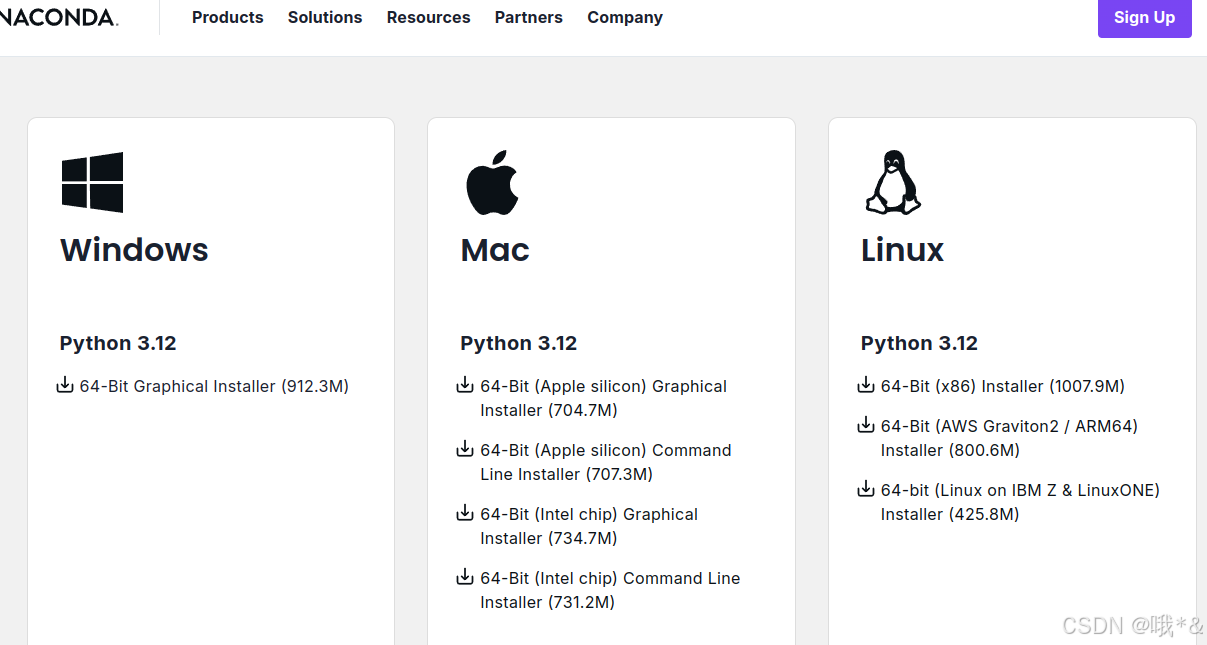The image size is (1207, 645).
Task: Click the Mac heading
Action: click(495, 250)
